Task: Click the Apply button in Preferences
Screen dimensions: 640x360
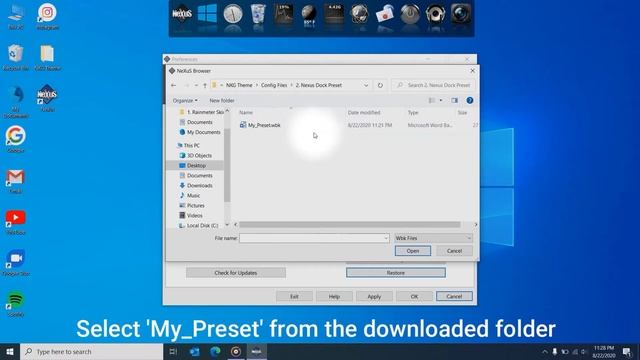Action: [374, 296]
